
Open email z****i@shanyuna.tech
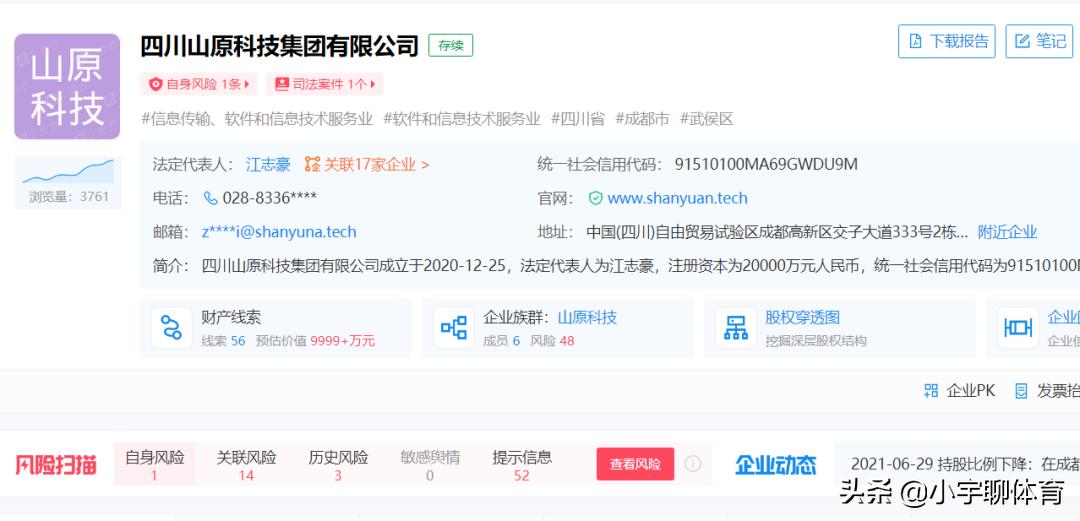click(x=279, y=232)
